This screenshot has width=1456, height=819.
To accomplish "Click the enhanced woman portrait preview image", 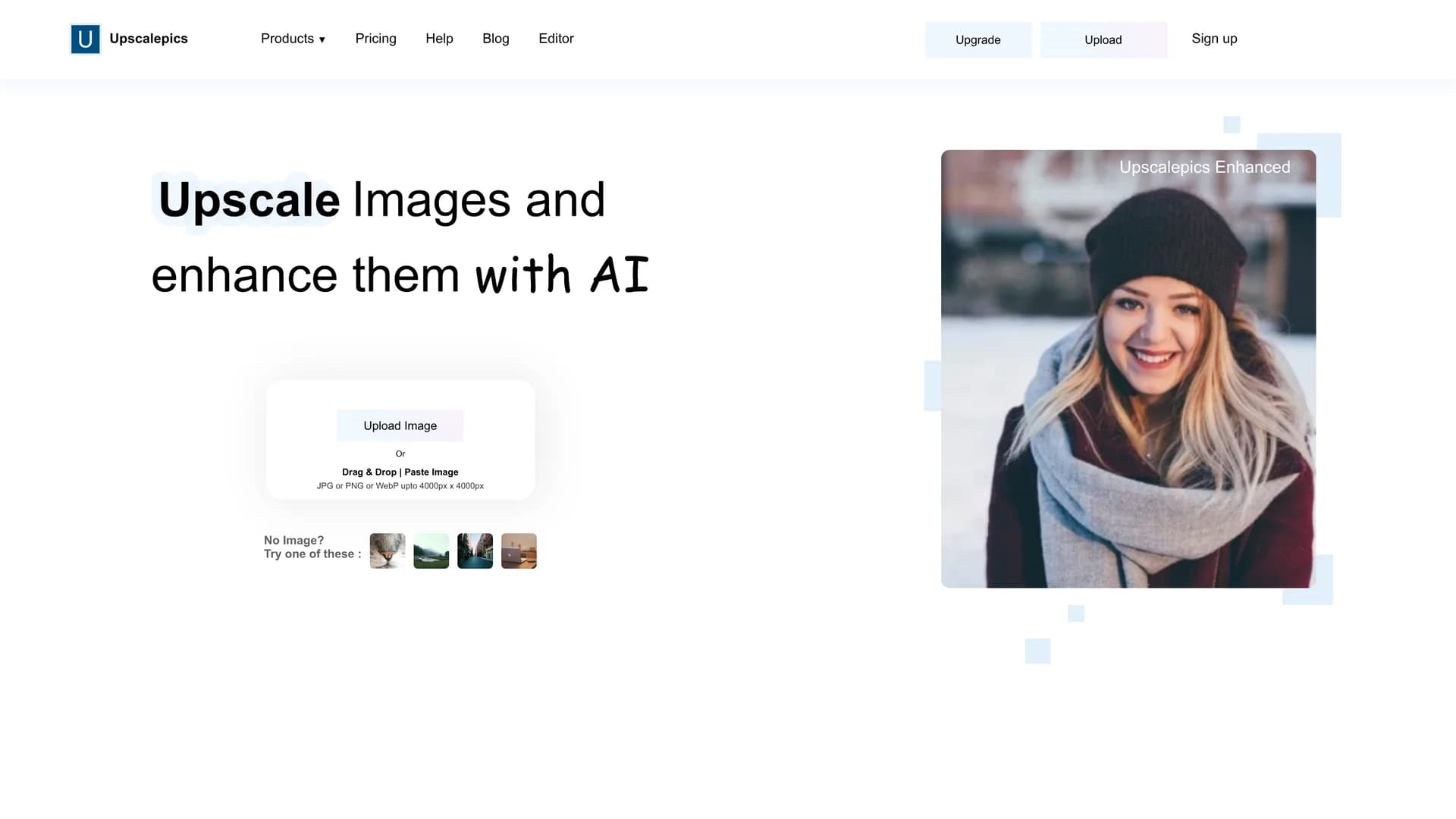I will tap(1128, 369).
